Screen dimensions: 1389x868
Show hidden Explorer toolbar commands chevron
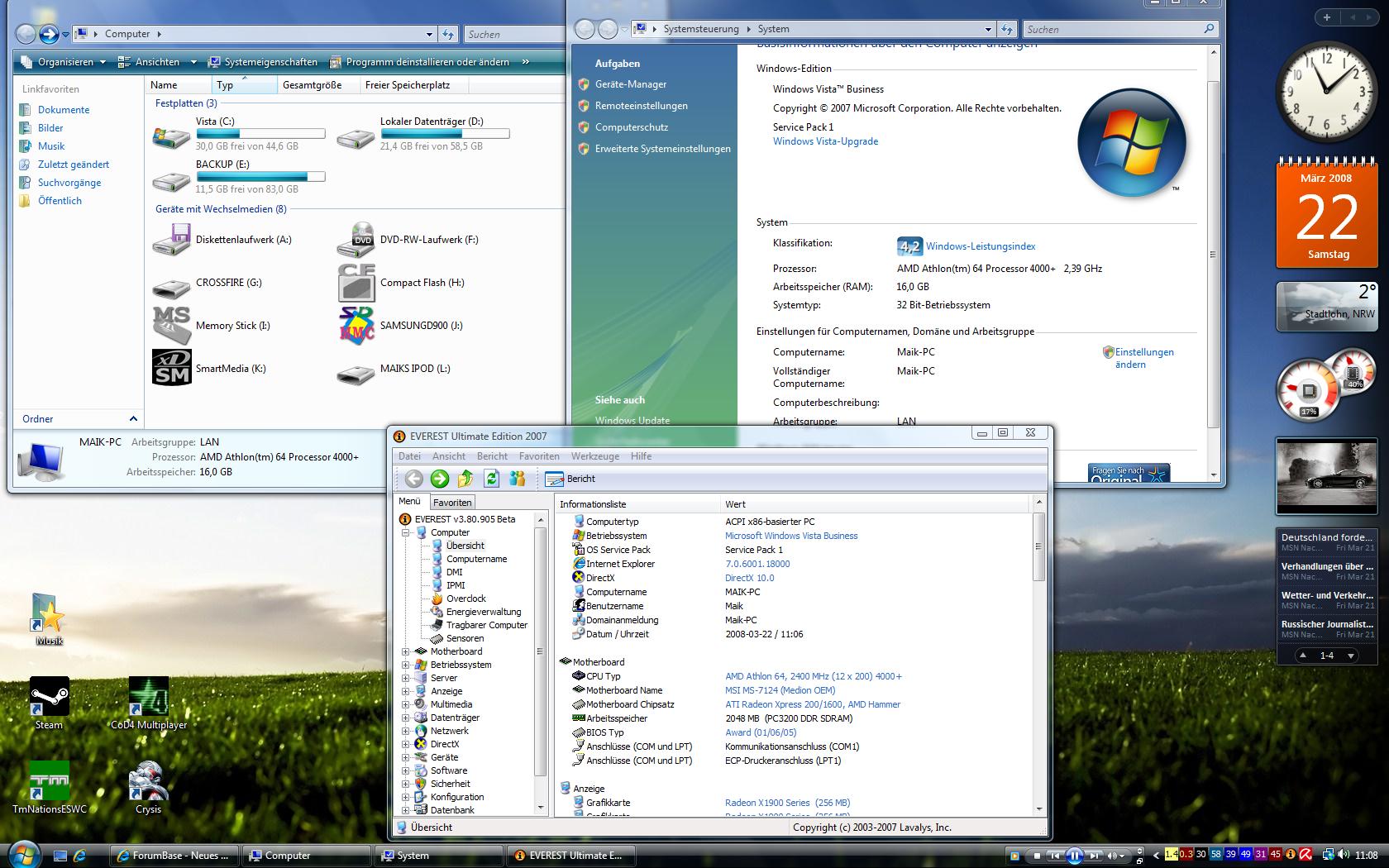[525, 62]
